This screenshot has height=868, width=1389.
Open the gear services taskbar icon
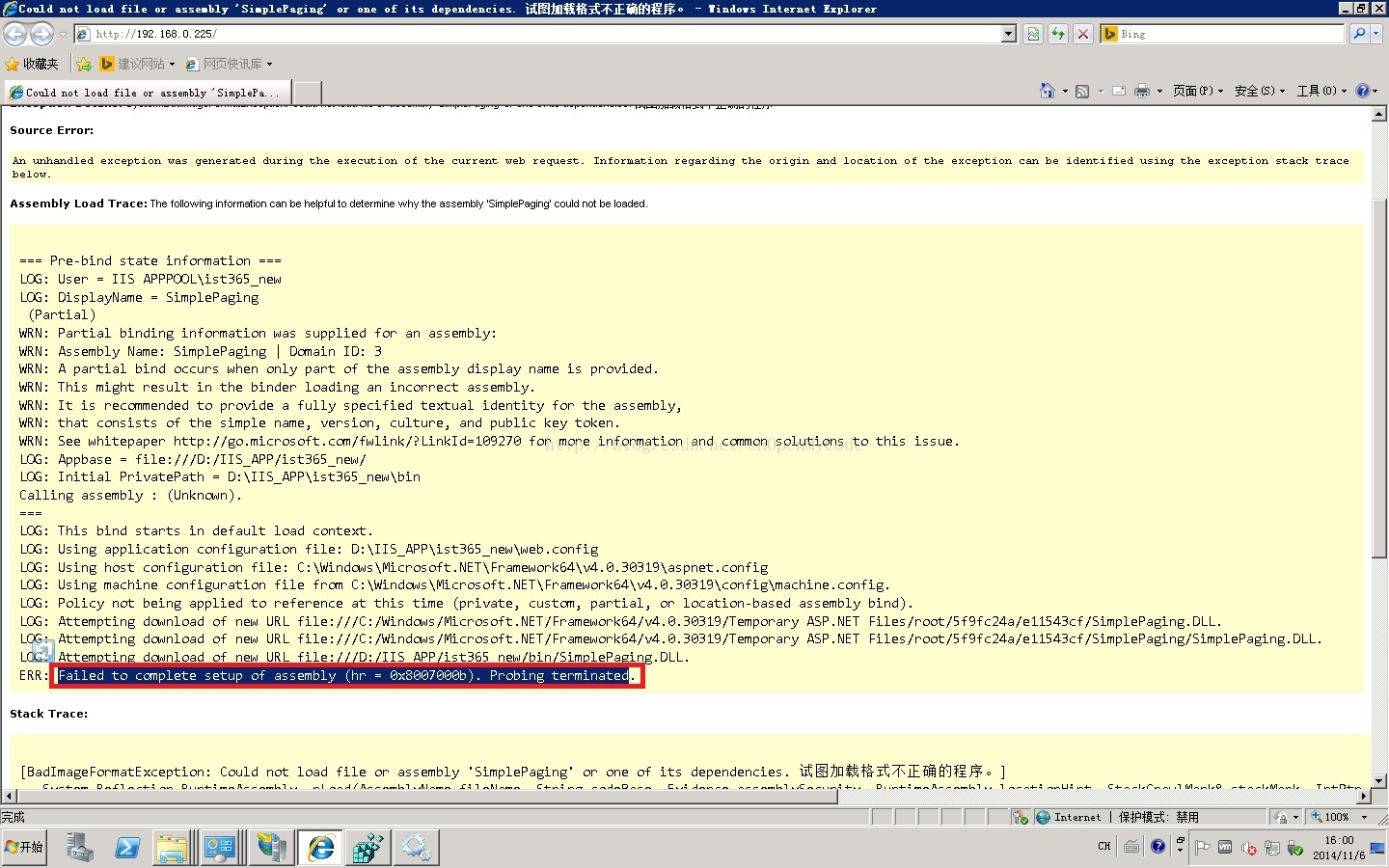[x=417, y=848]
